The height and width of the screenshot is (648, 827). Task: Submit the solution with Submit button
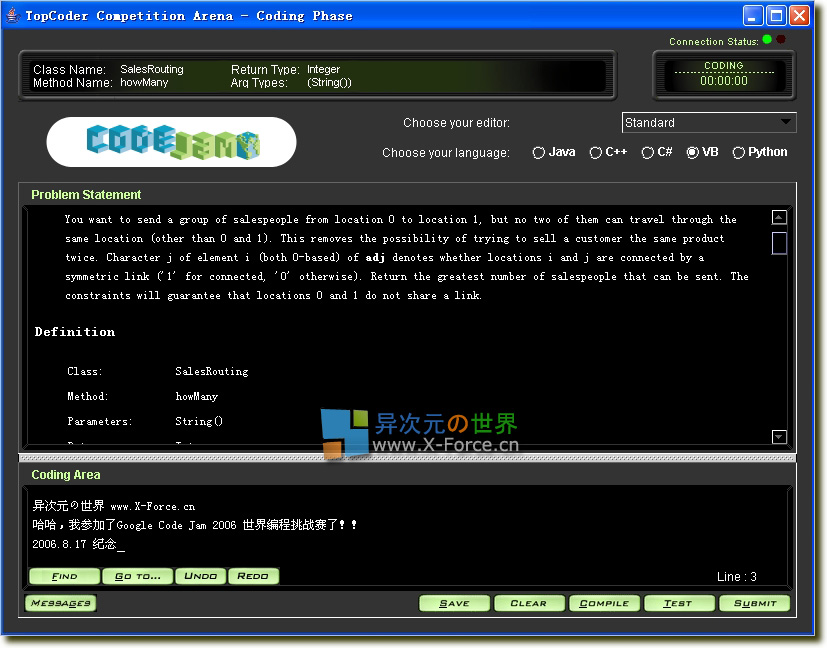pos(755,603)
